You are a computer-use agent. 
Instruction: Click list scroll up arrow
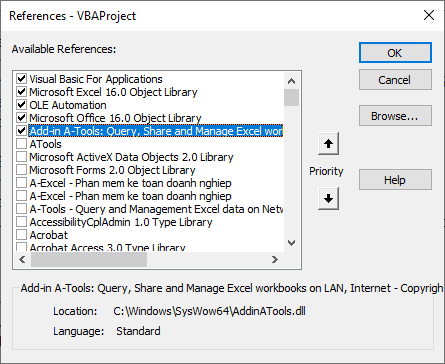[x=291, y=81]
